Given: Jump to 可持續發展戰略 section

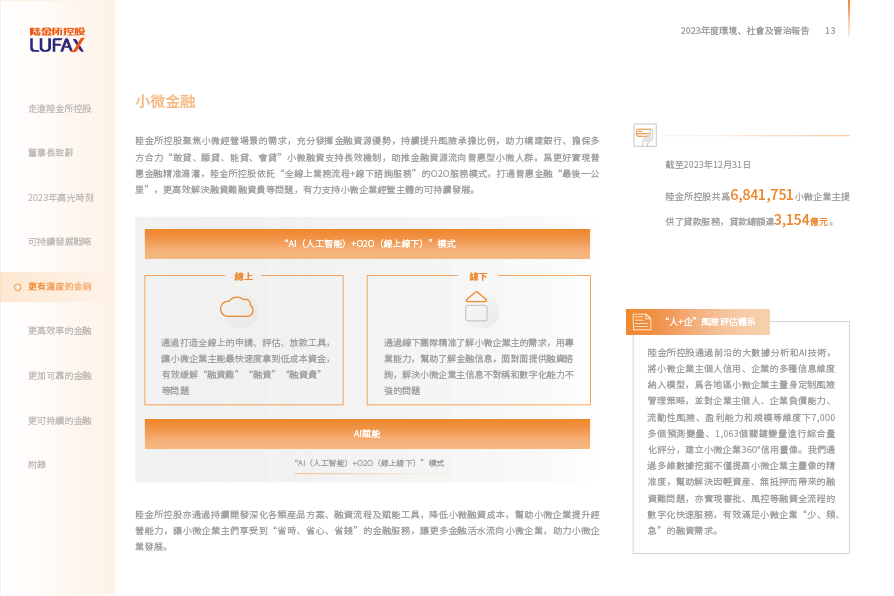Looking at the screenshot, I should [x=59, y=242].
